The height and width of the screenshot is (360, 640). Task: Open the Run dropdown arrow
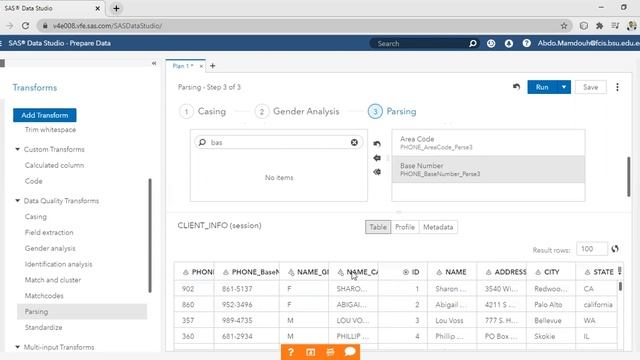tap(564, 87)
